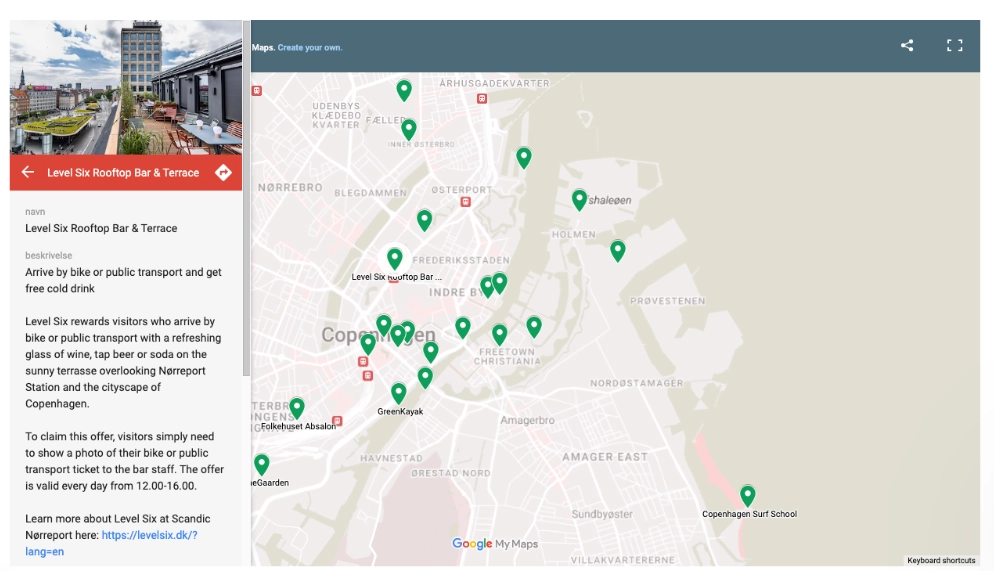Click the green pin on shaleøen label

(579, 200)
